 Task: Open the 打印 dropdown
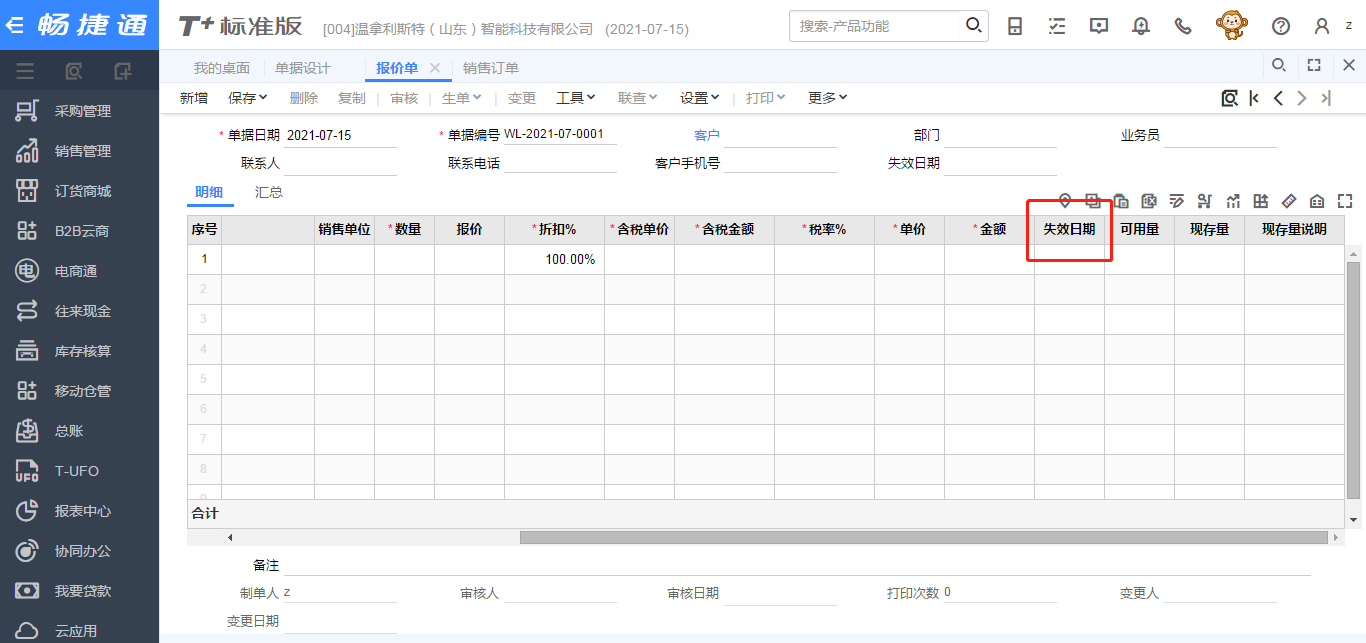(x=766, y=98)
